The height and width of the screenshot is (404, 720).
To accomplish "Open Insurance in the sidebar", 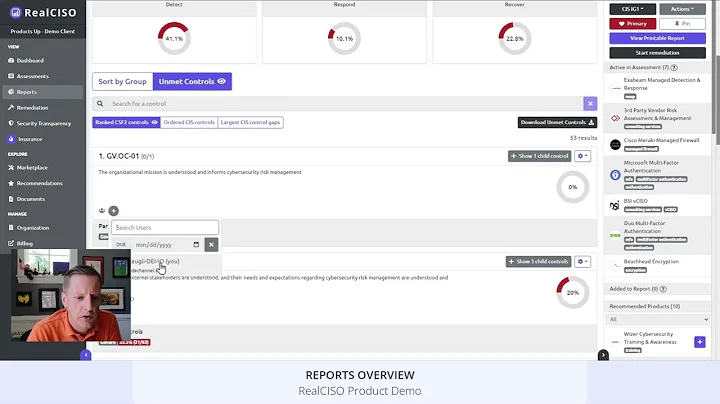I will (29, 139).
